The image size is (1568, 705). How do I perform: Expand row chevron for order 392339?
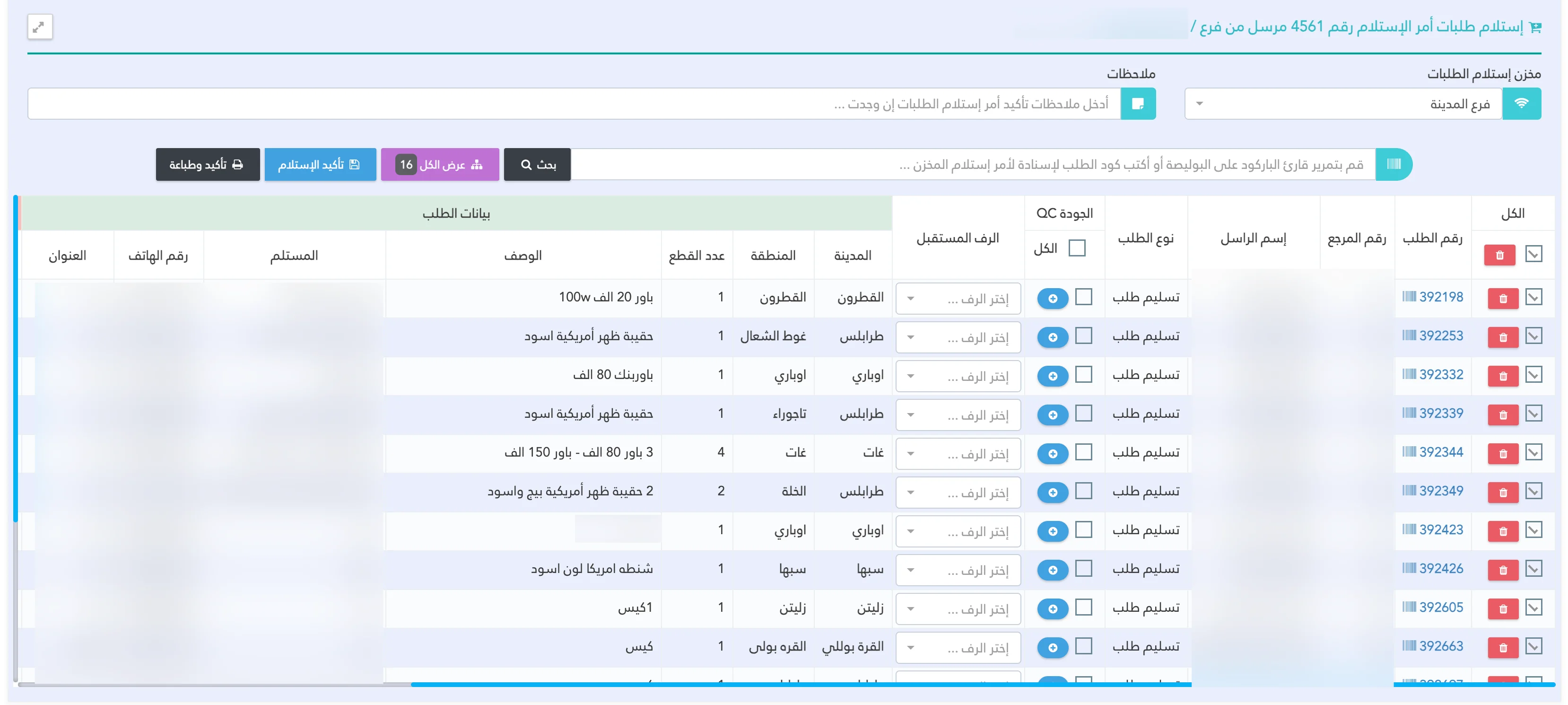pyautogui.click(x=1533, y=413)
